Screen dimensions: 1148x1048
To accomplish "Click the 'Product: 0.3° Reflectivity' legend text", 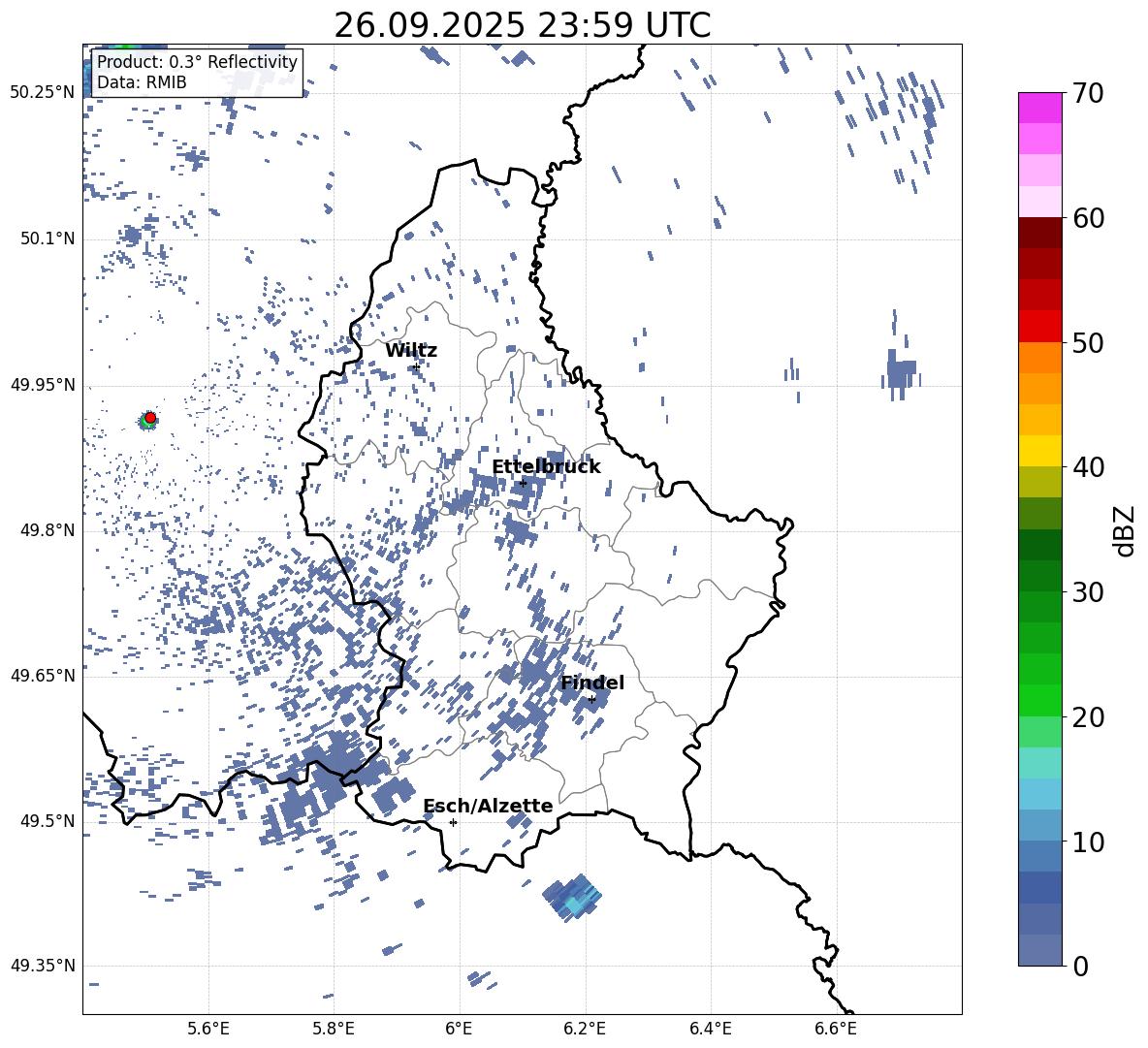I will point(197,61).
